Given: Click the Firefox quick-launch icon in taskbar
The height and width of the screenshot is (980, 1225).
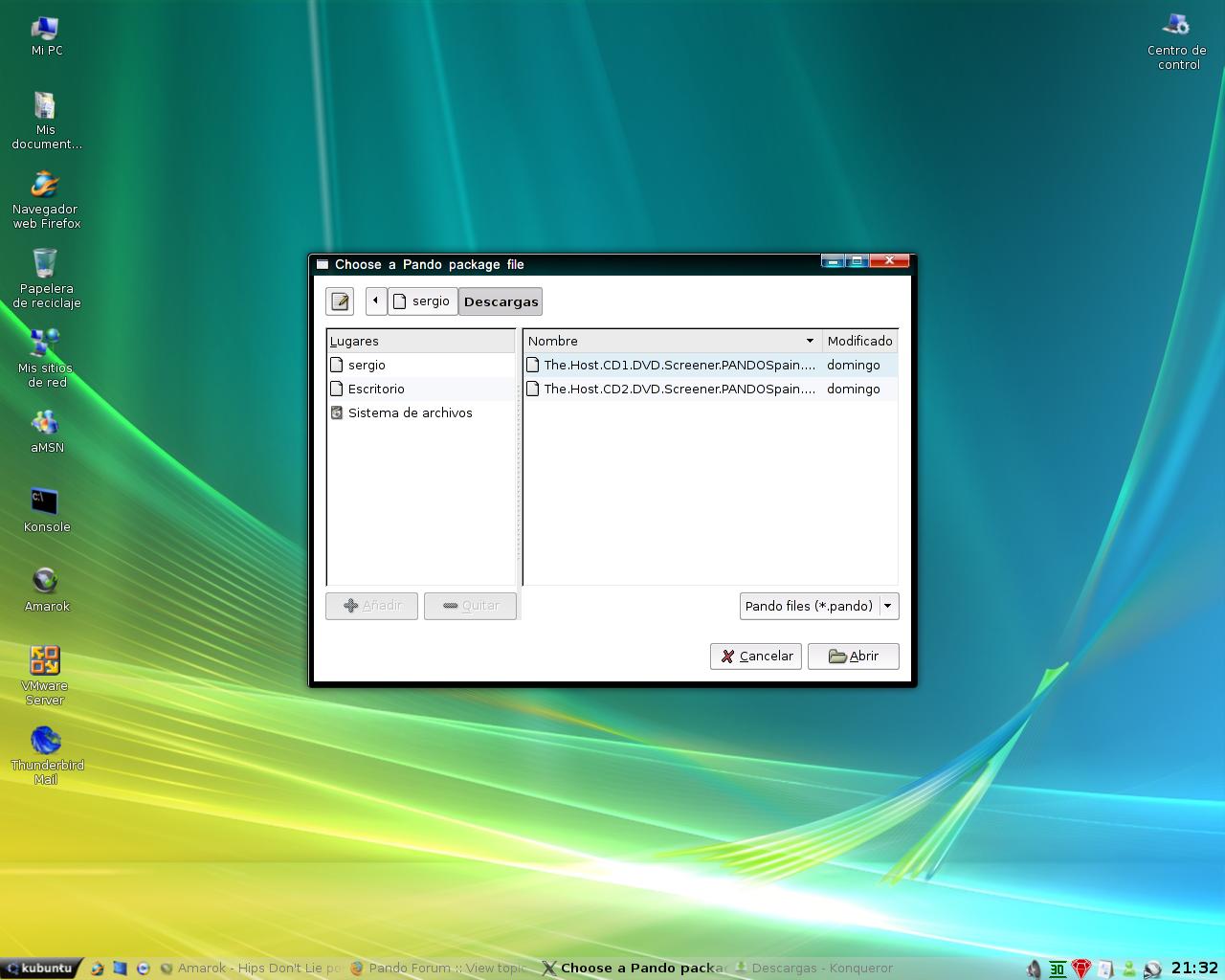Looking at the screenshot, I should 97,969.
